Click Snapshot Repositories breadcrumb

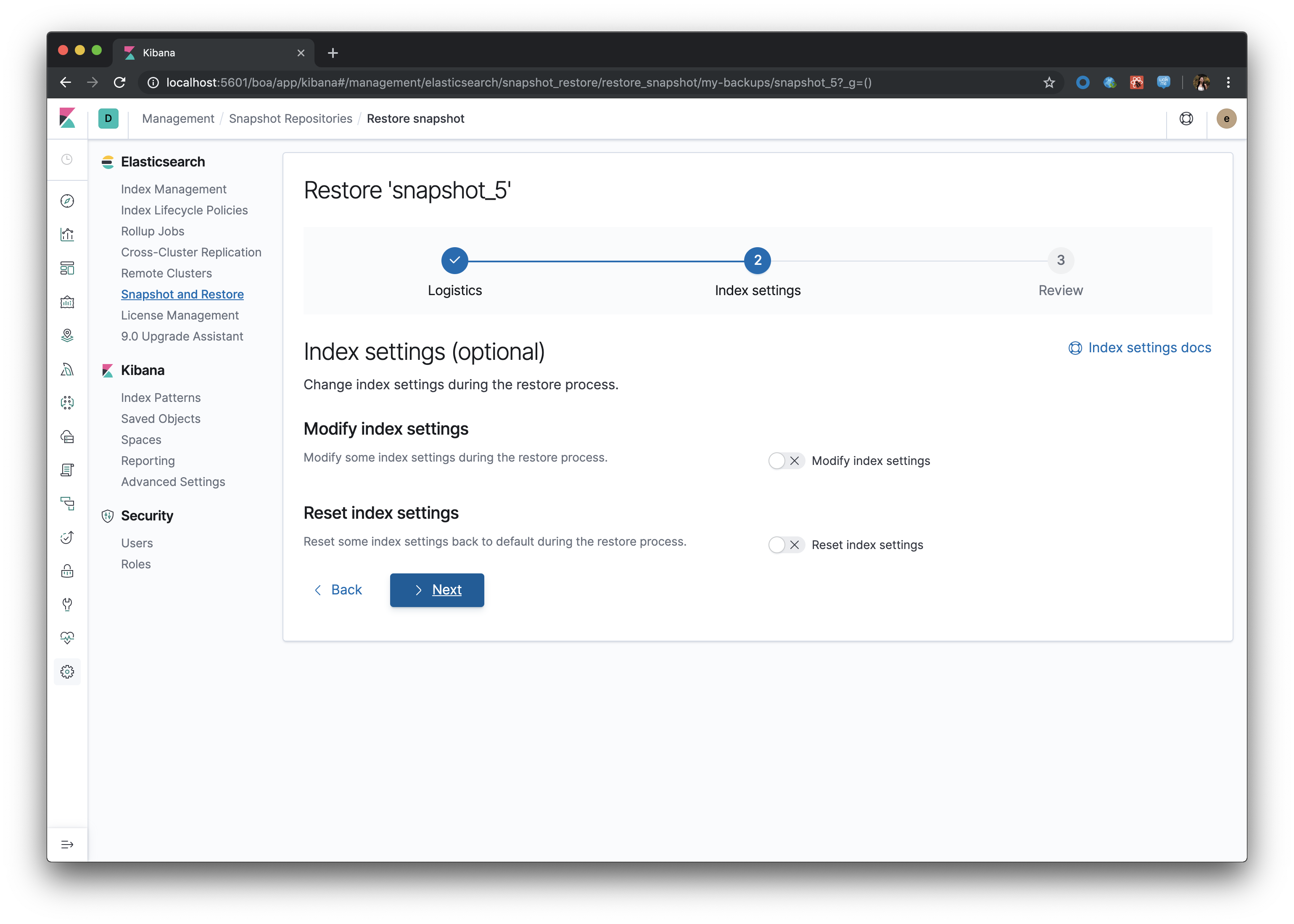290,119
